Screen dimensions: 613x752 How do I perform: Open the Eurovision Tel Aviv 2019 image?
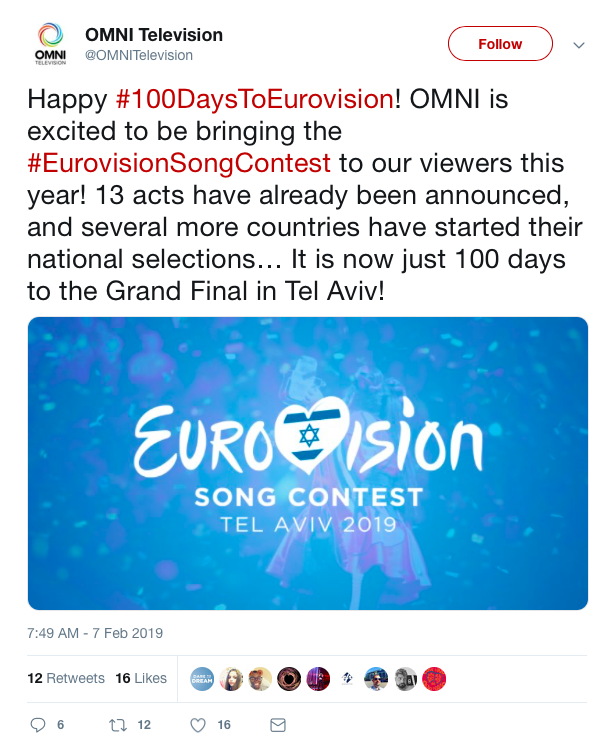307,463
